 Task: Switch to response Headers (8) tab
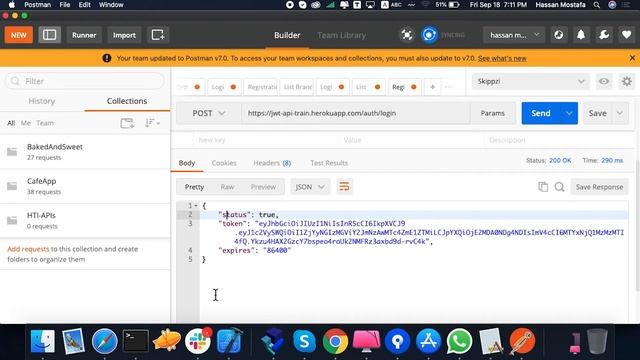(x=272, y=163)
